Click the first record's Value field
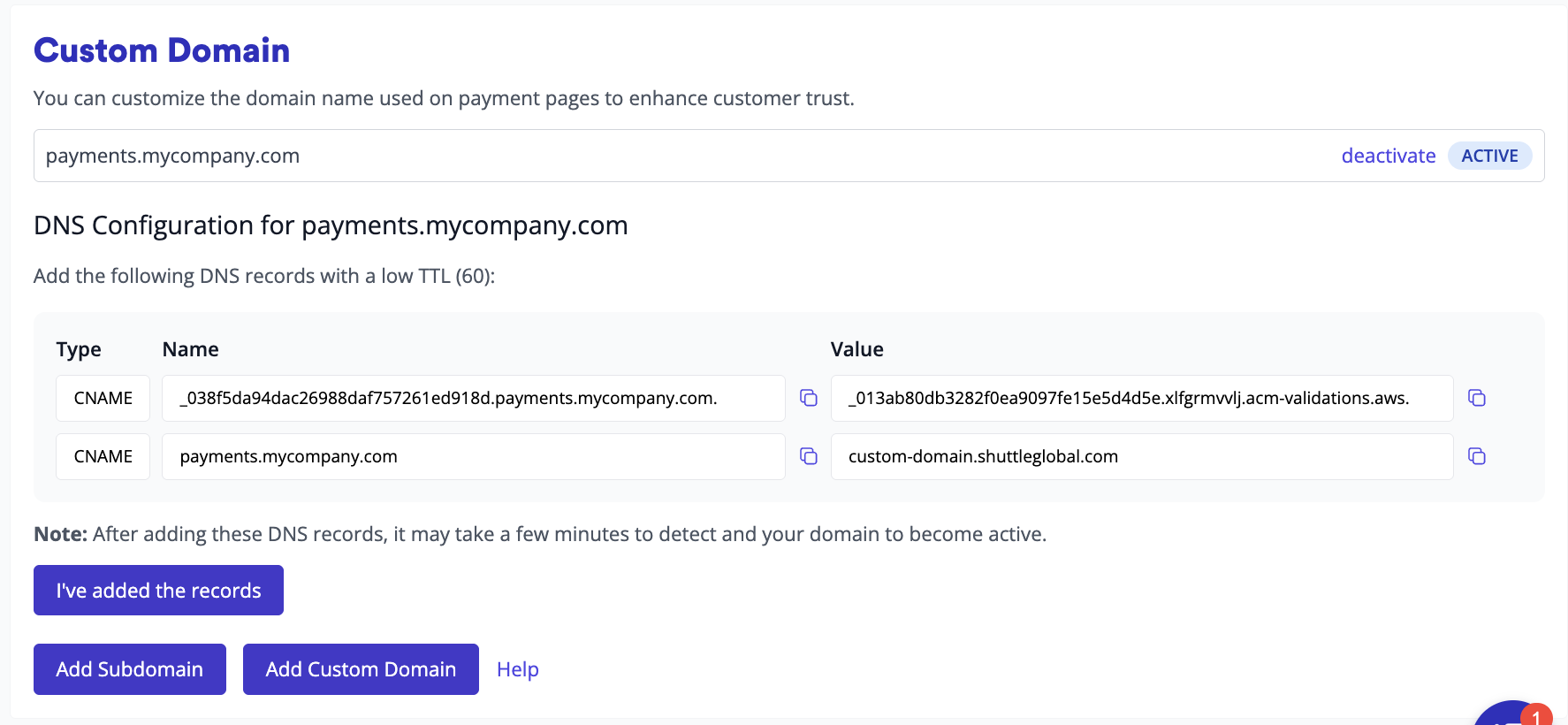 coord(1141,398)
